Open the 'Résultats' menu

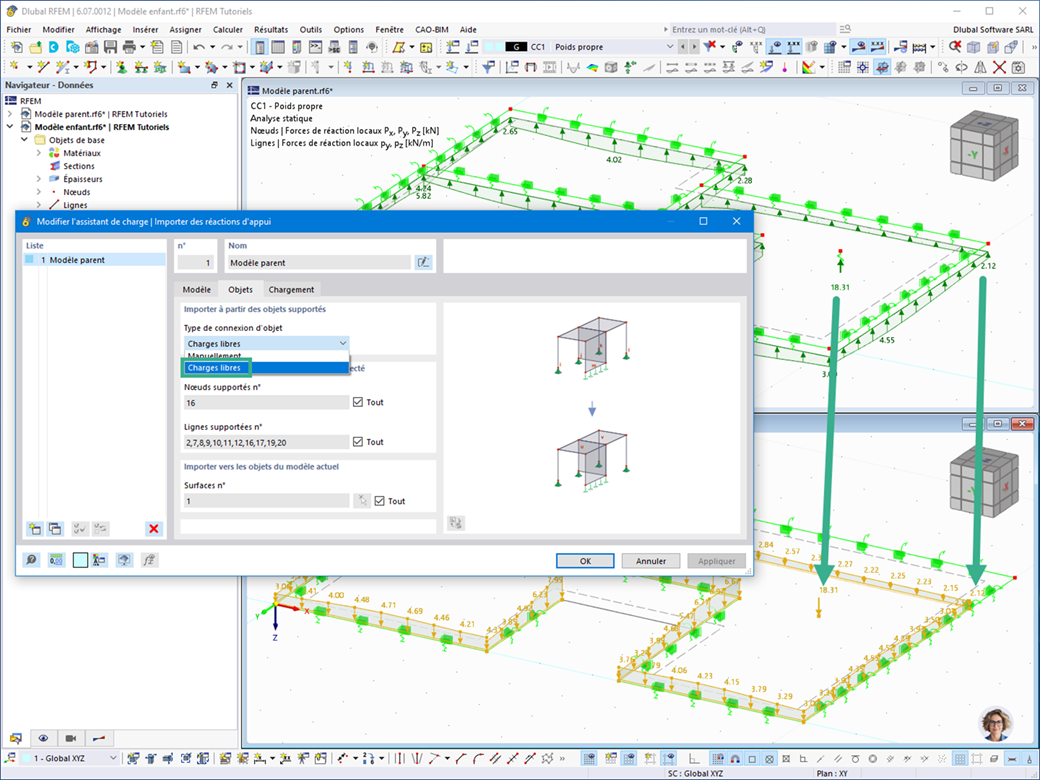click(271, 30)
